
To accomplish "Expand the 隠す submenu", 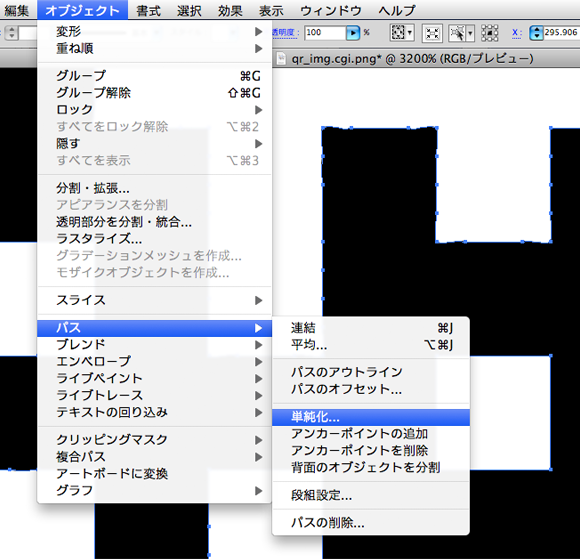I will tap(155, 144).
